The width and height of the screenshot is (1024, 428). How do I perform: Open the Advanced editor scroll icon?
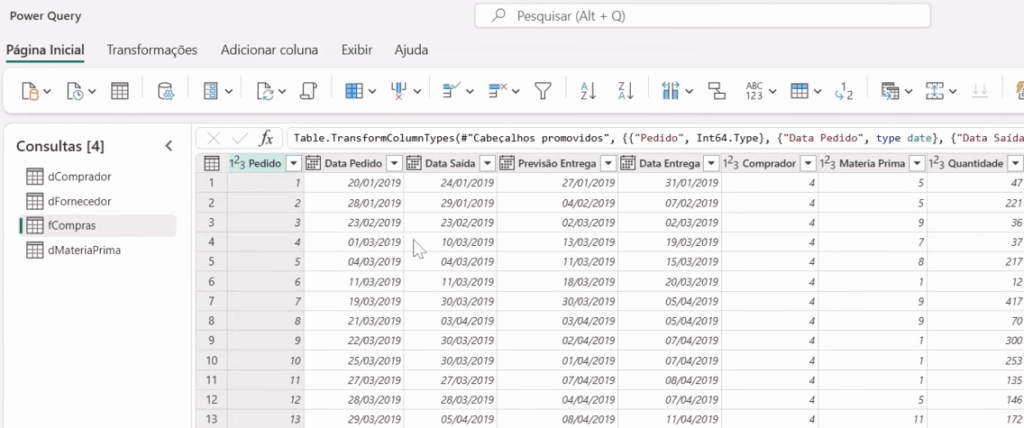coord(308,91)
